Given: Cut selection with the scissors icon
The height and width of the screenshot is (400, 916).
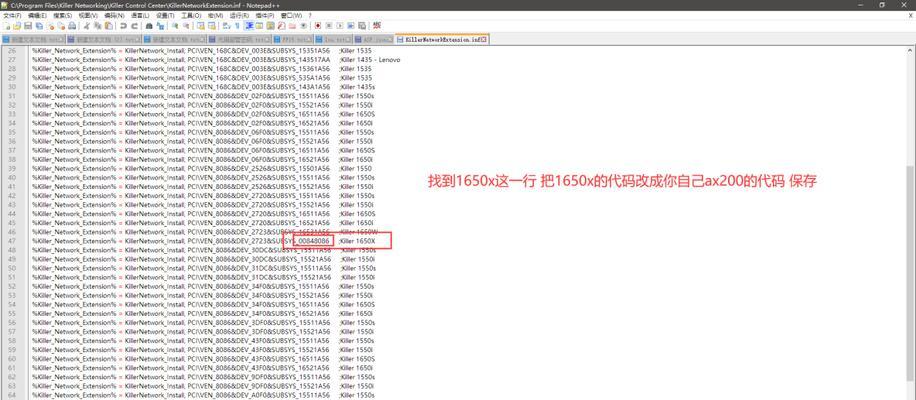Looking at the screenshot, I should point(86,26).
